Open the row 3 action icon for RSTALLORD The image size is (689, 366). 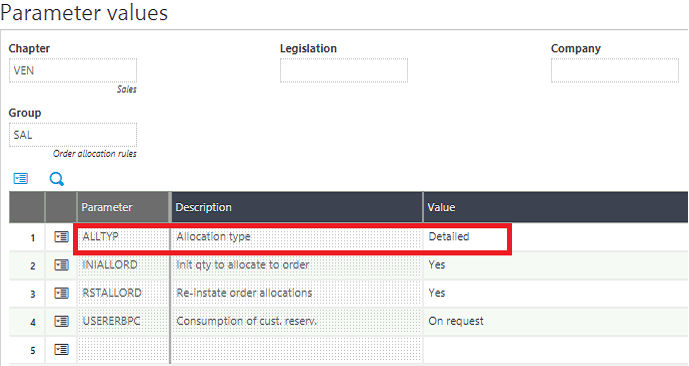point(61,293)
